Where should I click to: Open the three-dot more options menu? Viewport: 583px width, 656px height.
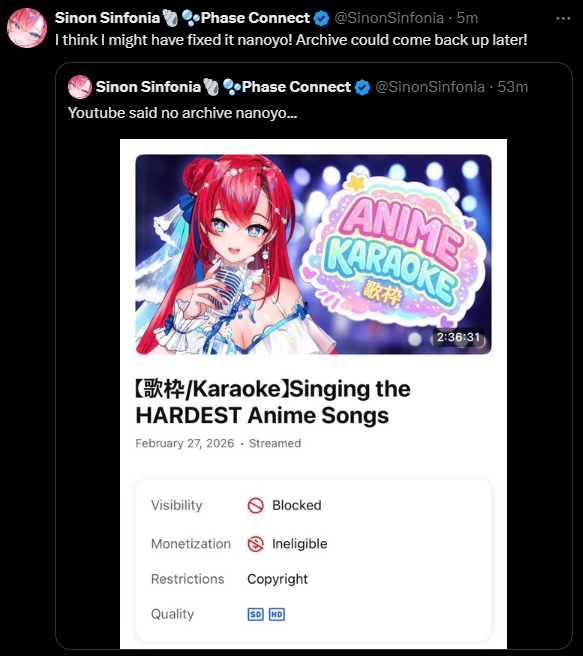[x=563, y=18]
